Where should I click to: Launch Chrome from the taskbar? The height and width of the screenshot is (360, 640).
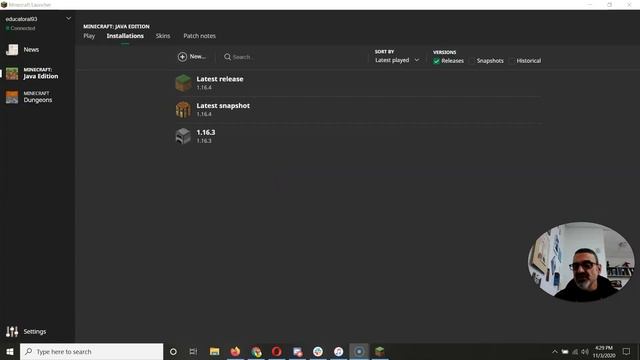(256, 351)
